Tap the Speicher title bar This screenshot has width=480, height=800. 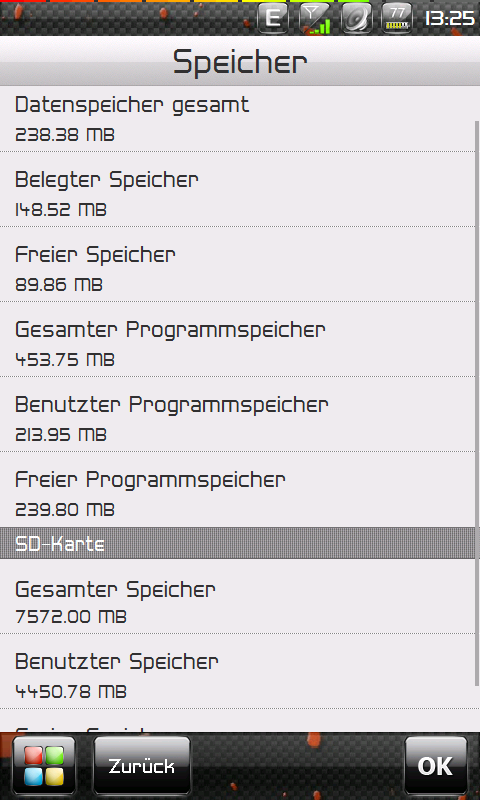point(240,61)
